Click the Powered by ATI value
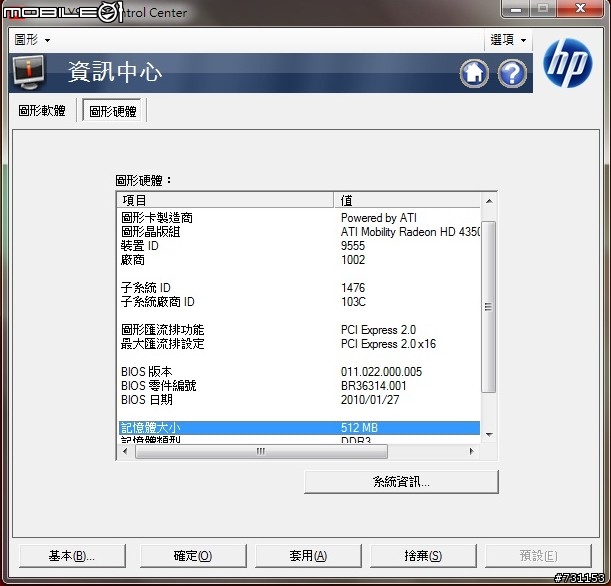 pos(379,218)
